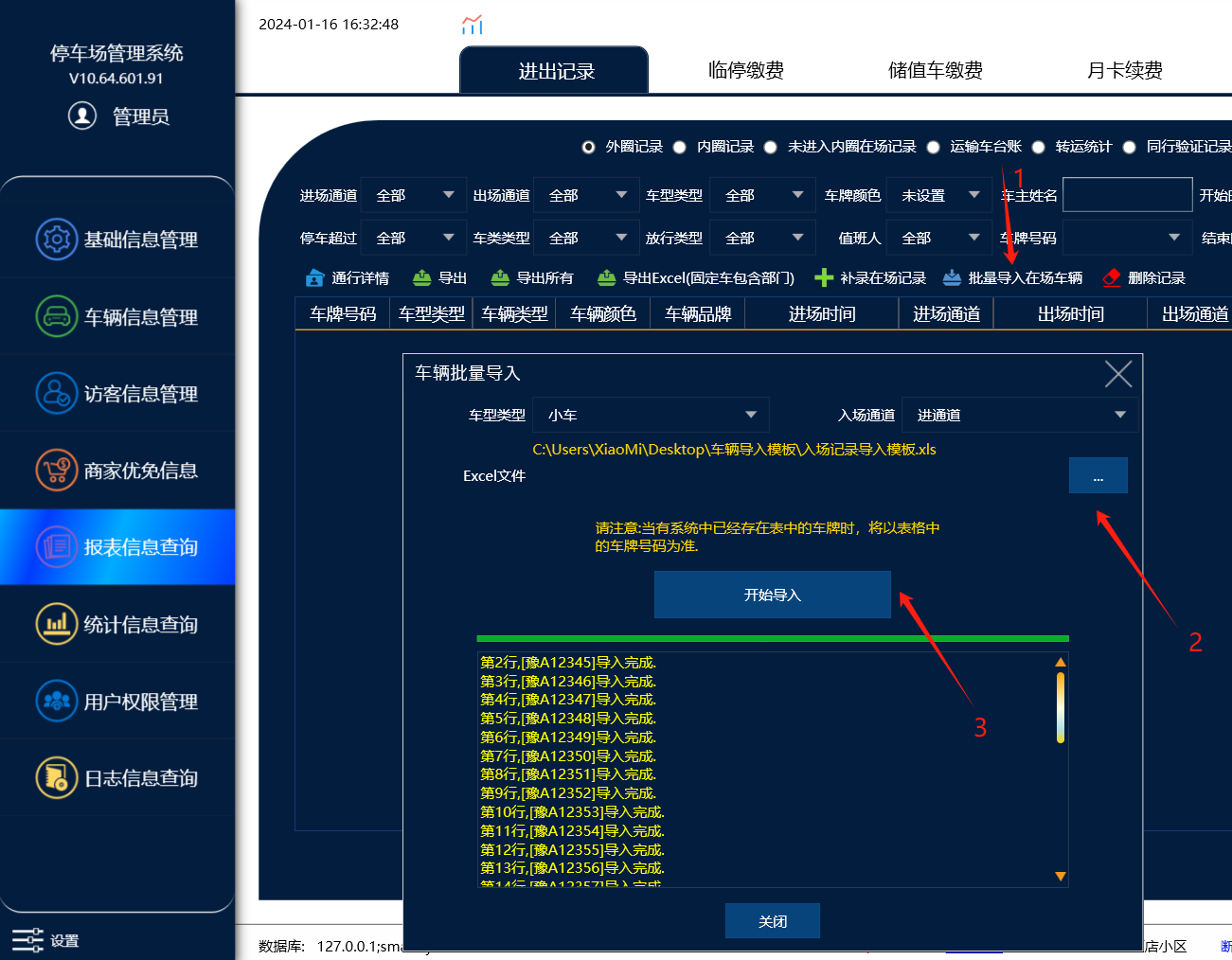Viewport: 1232px width, 960px height.
Task: Expand the 车牌颜色 dropdown
Action: pos(939,195)
